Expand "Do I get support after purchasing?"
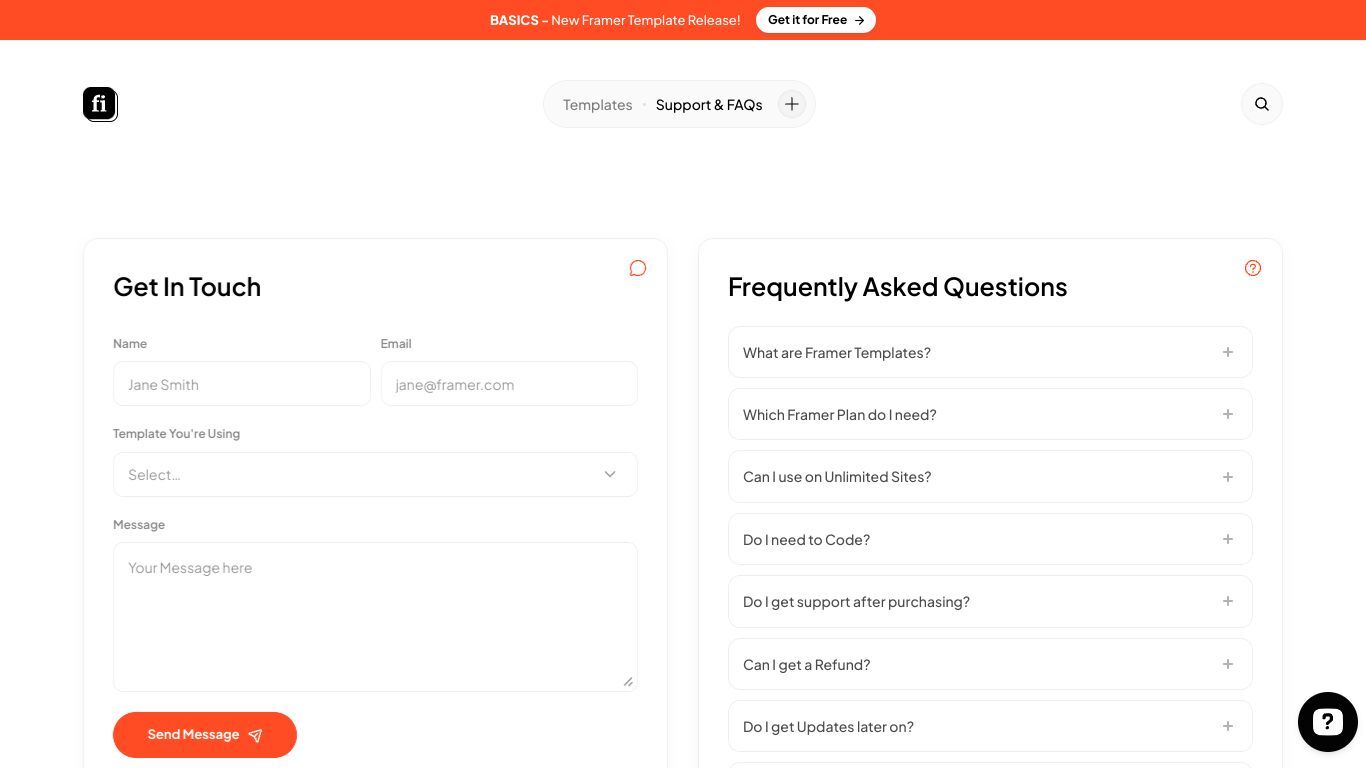The width and height of the screenshot is (1366, 768). coord(990,601)
